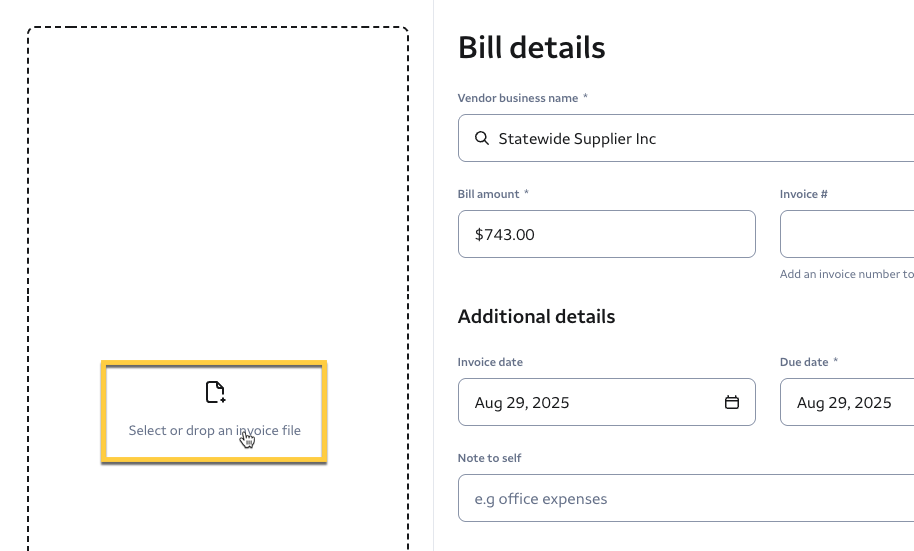Click the "Invoice date" field label

490,362
